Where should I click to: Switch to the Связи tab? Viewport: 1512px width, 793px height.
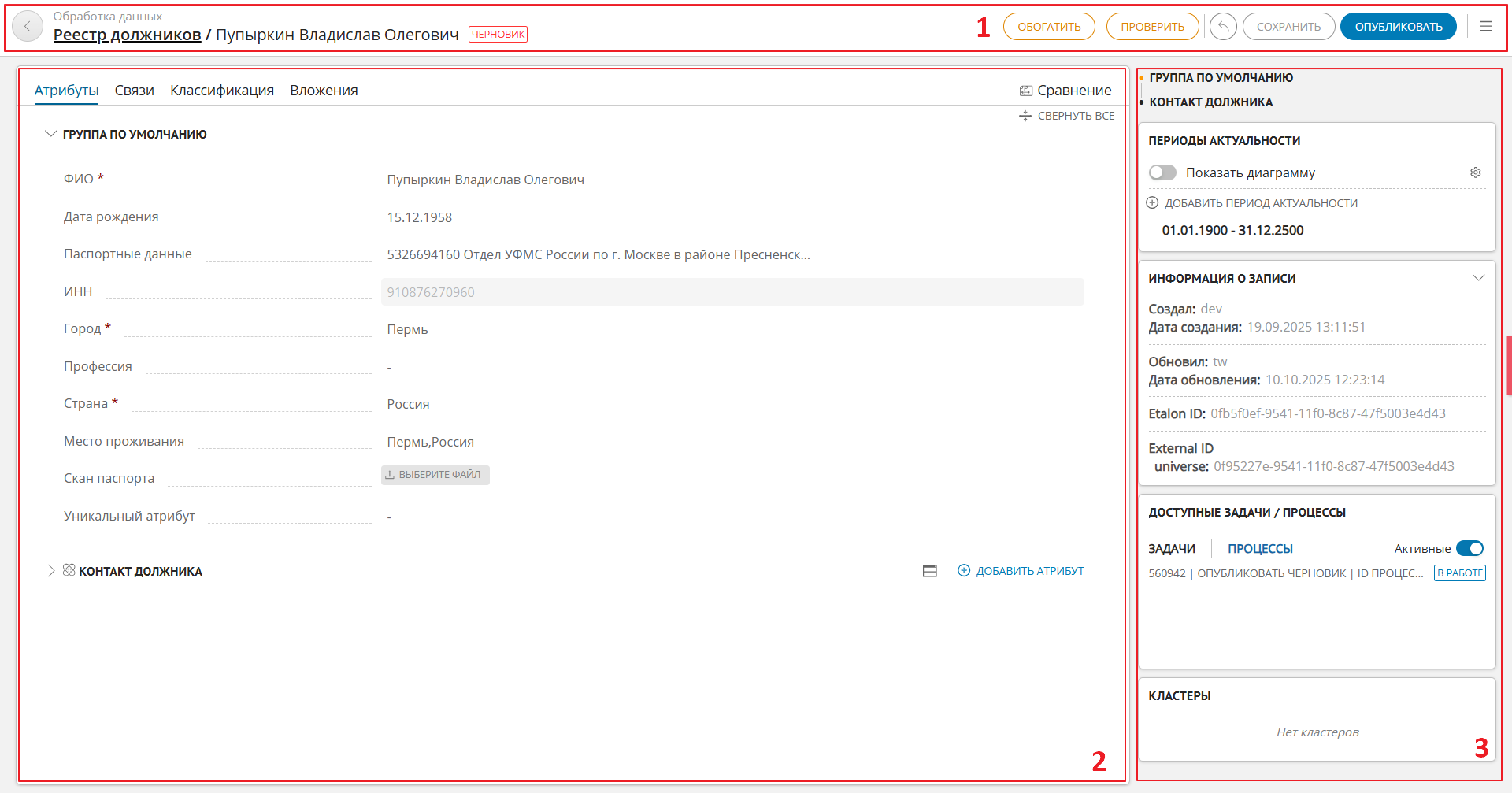(x=134, y=91)
